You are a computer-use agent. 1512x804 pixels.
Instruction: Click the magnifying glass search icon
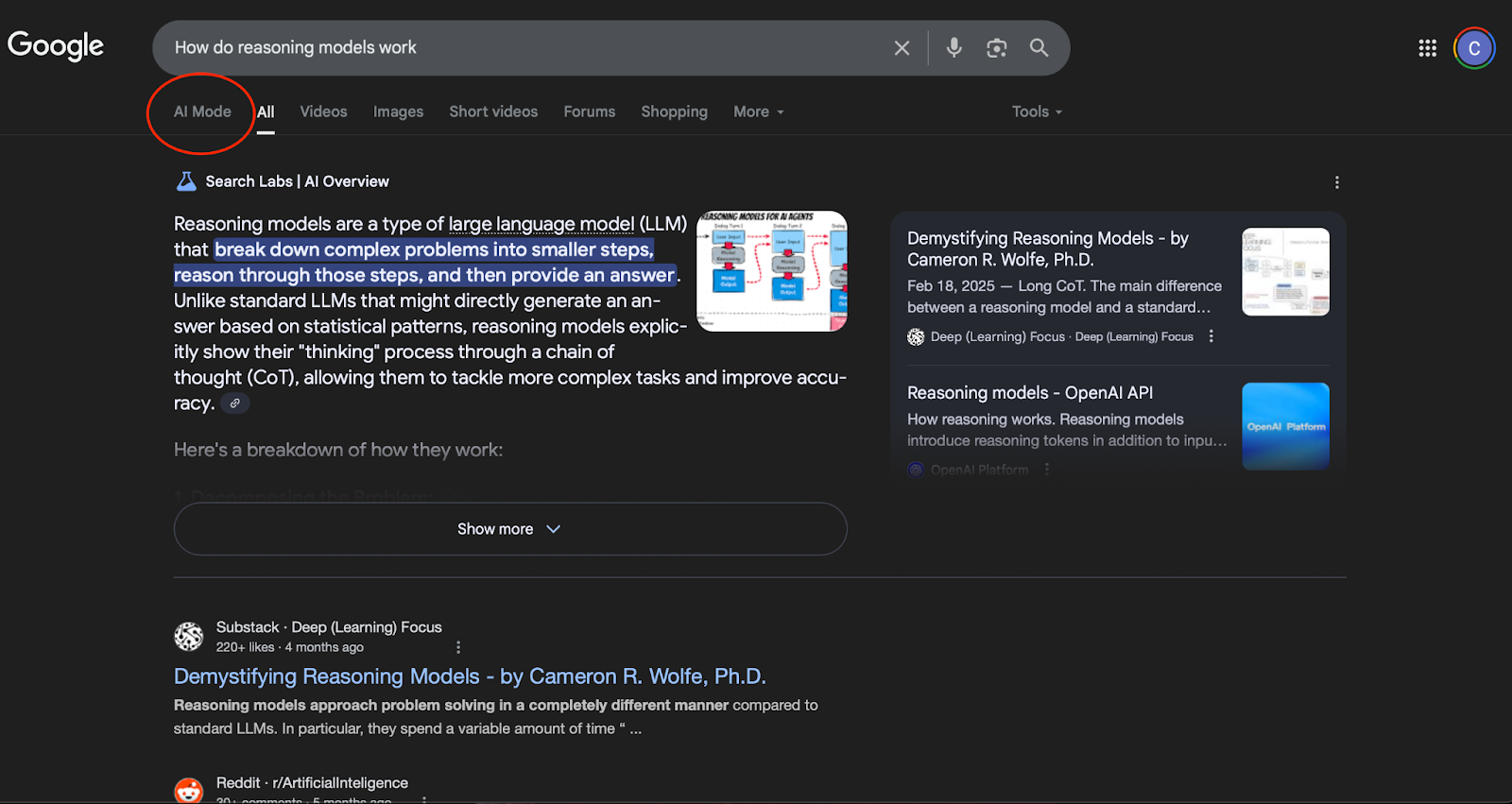1039,47
